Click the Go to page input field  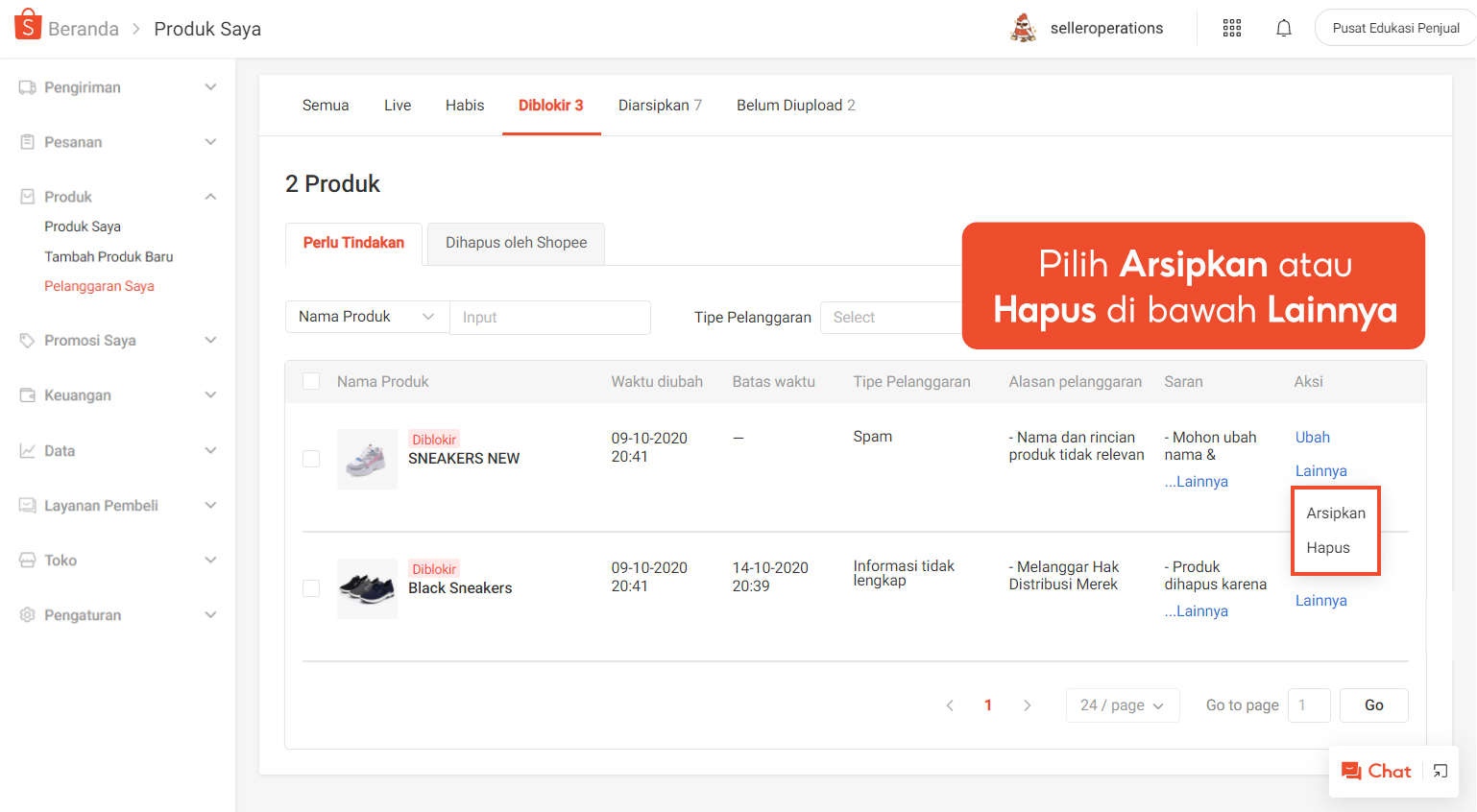[1309, 705]
